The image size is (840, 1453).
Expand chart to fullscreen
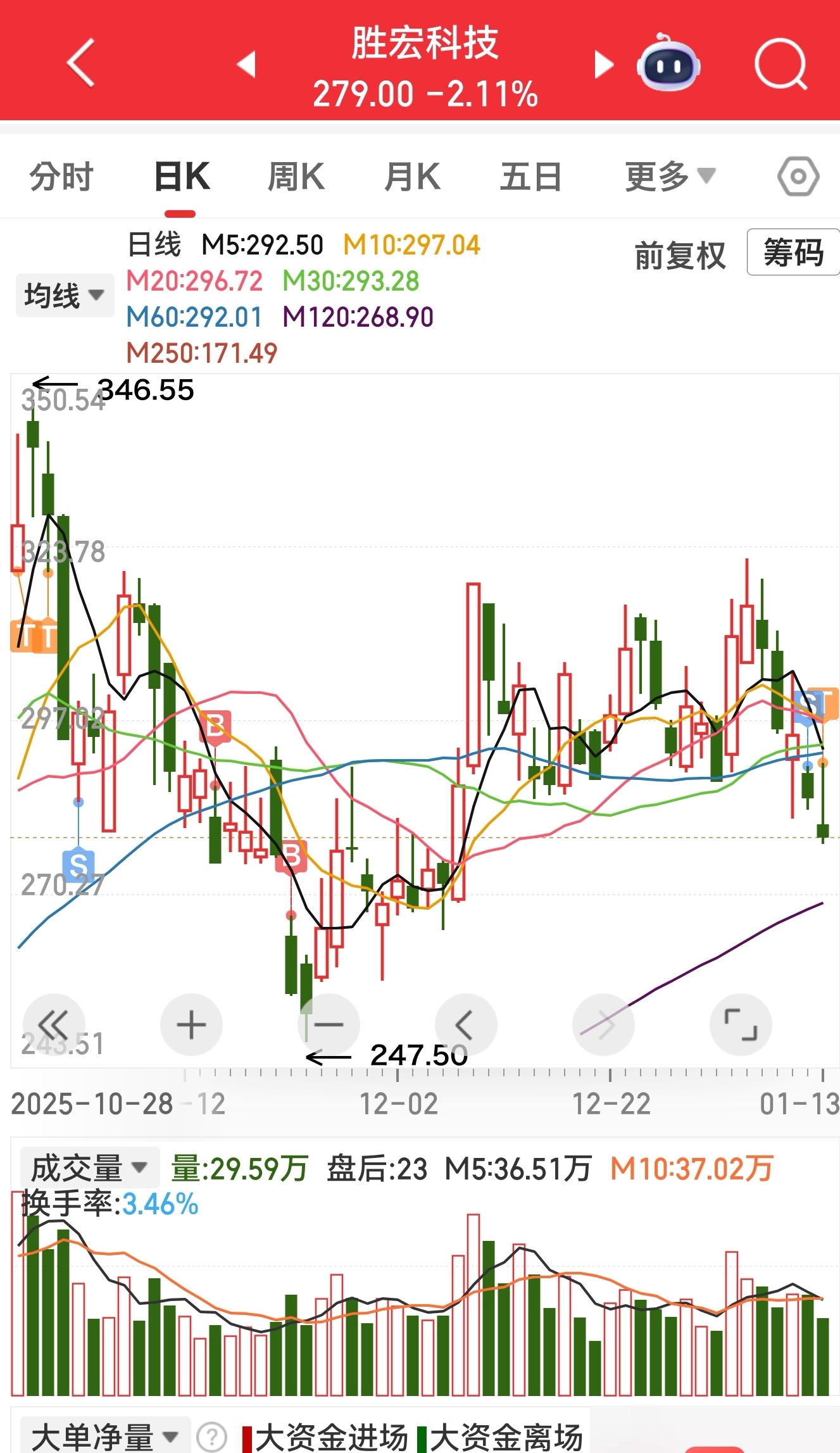[x=741, y=1024]
